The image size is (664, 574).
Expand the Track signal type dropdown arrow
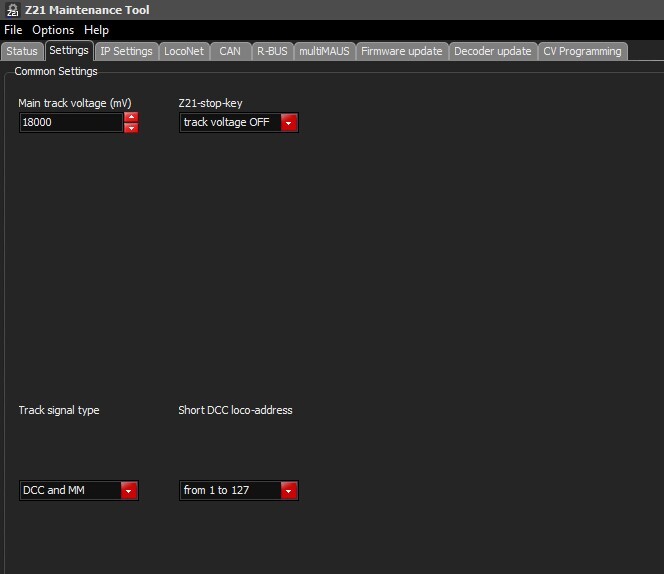(x=129, y=491)
